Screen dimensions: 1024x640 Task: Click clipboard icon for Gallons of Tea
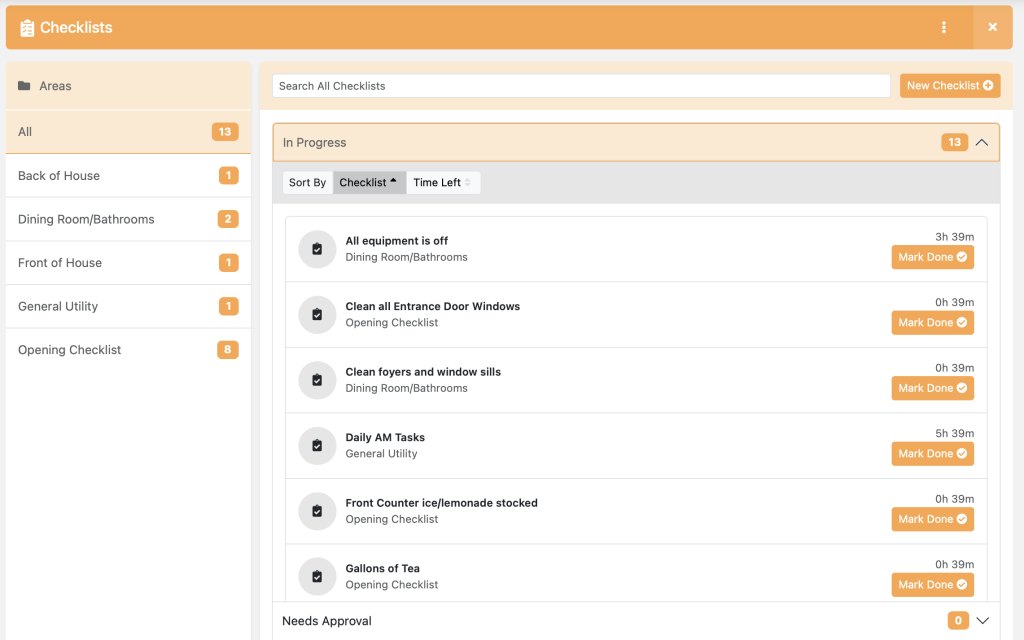point(317,577)
